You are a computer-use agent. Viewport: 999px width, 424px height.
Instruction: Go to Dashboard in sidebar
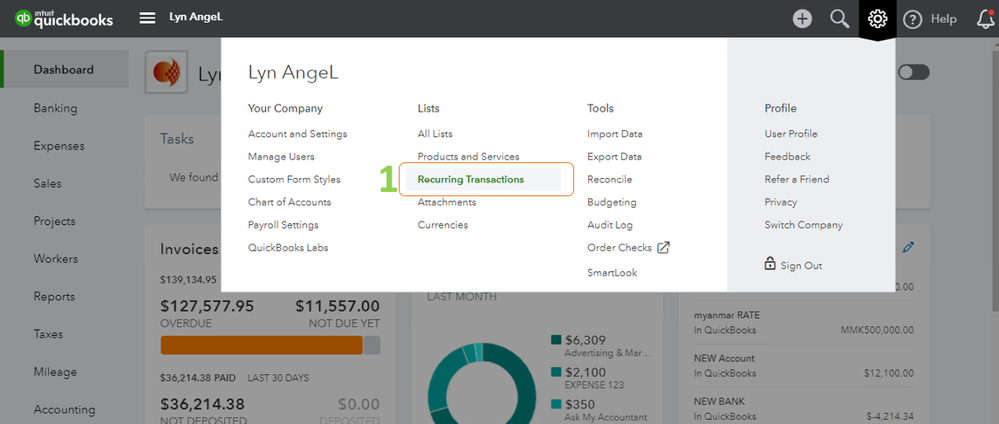click(64, 69)
